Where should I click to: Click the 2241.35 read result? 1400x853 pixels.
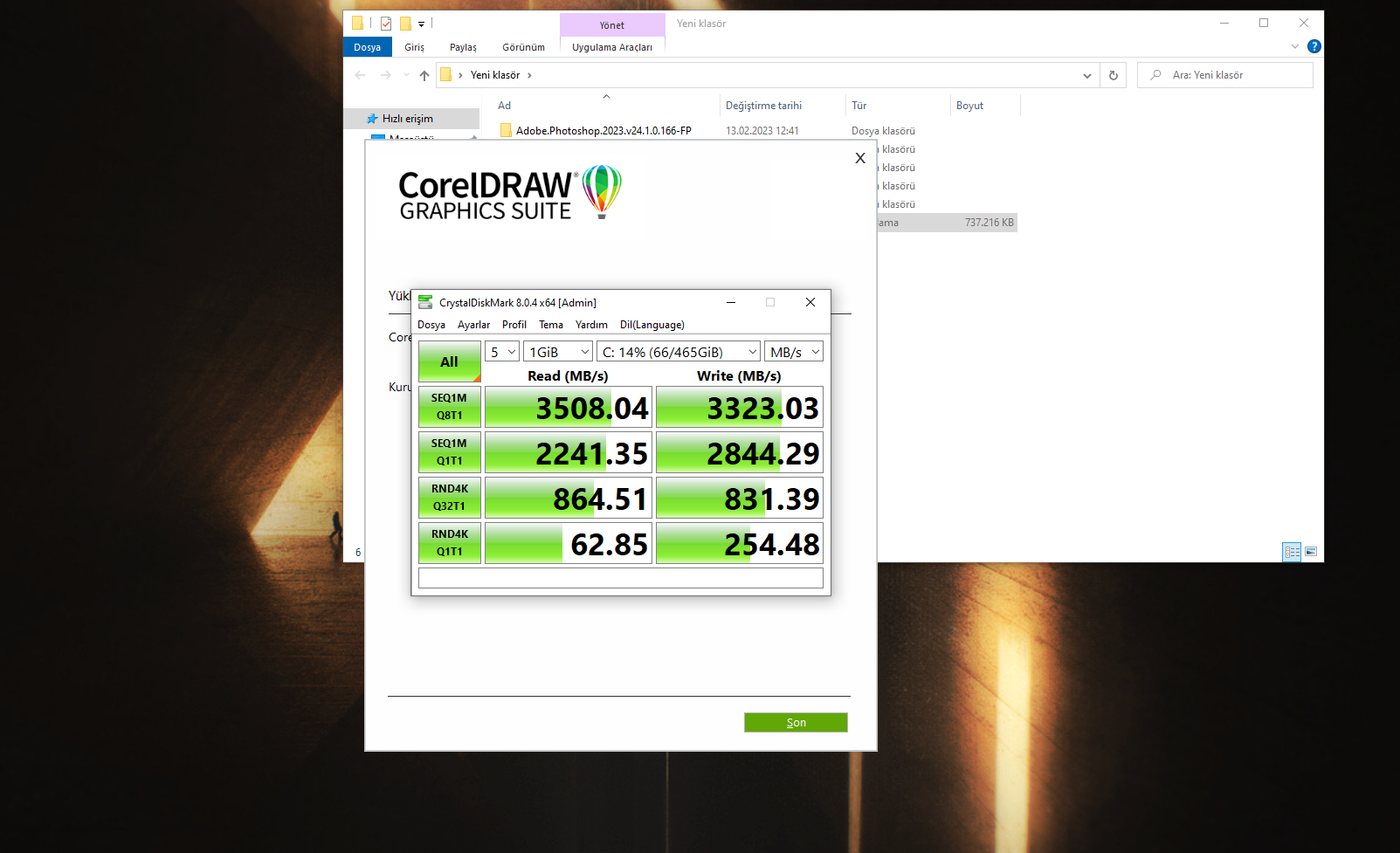(x=569, y=452)
